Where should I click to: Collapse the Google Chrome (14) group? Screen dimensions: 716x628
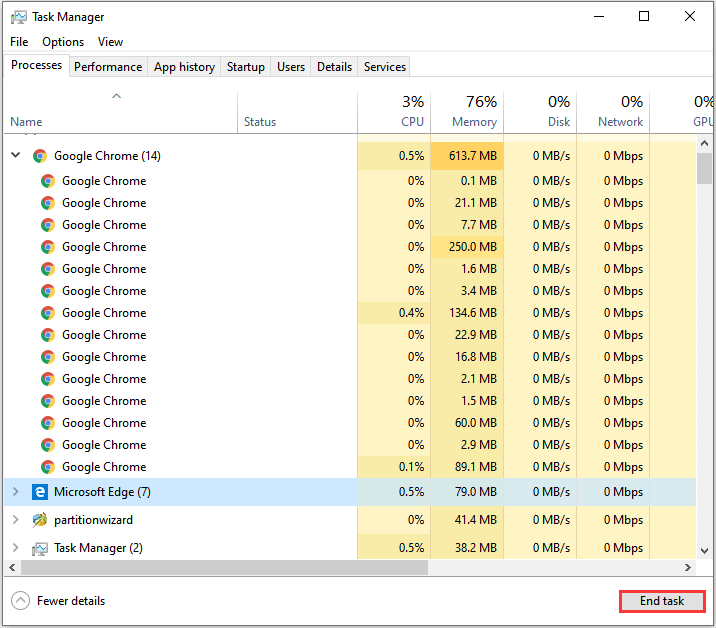click(16, 155)
